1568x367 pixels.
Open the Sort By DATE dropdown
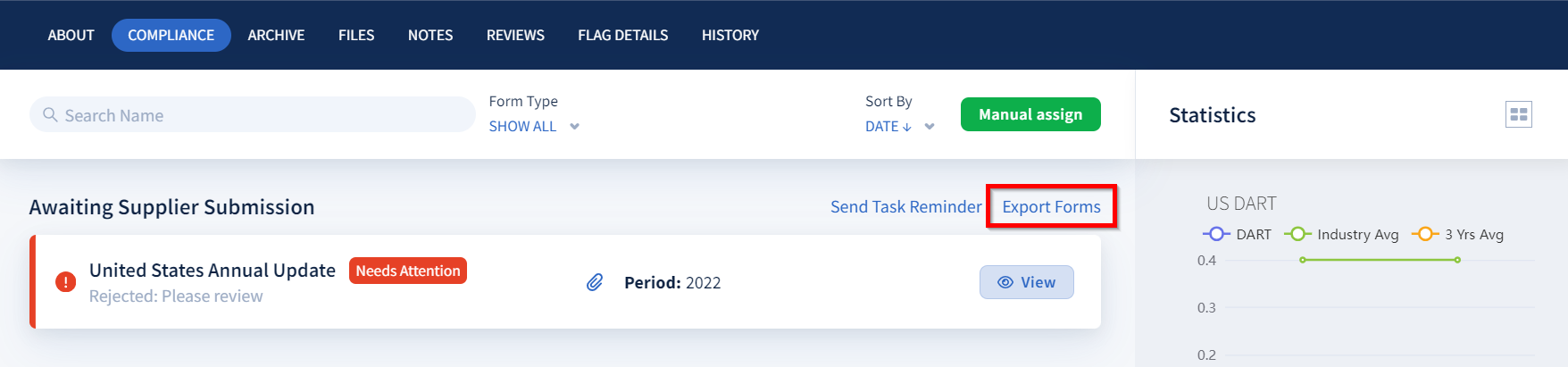click(899, 126)
